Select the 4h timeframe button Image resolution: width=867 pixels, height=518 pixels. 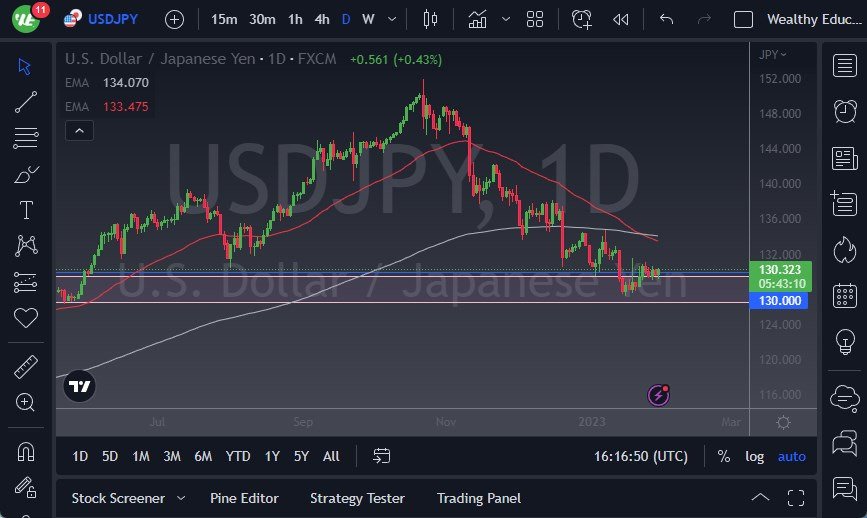point(321,19)
